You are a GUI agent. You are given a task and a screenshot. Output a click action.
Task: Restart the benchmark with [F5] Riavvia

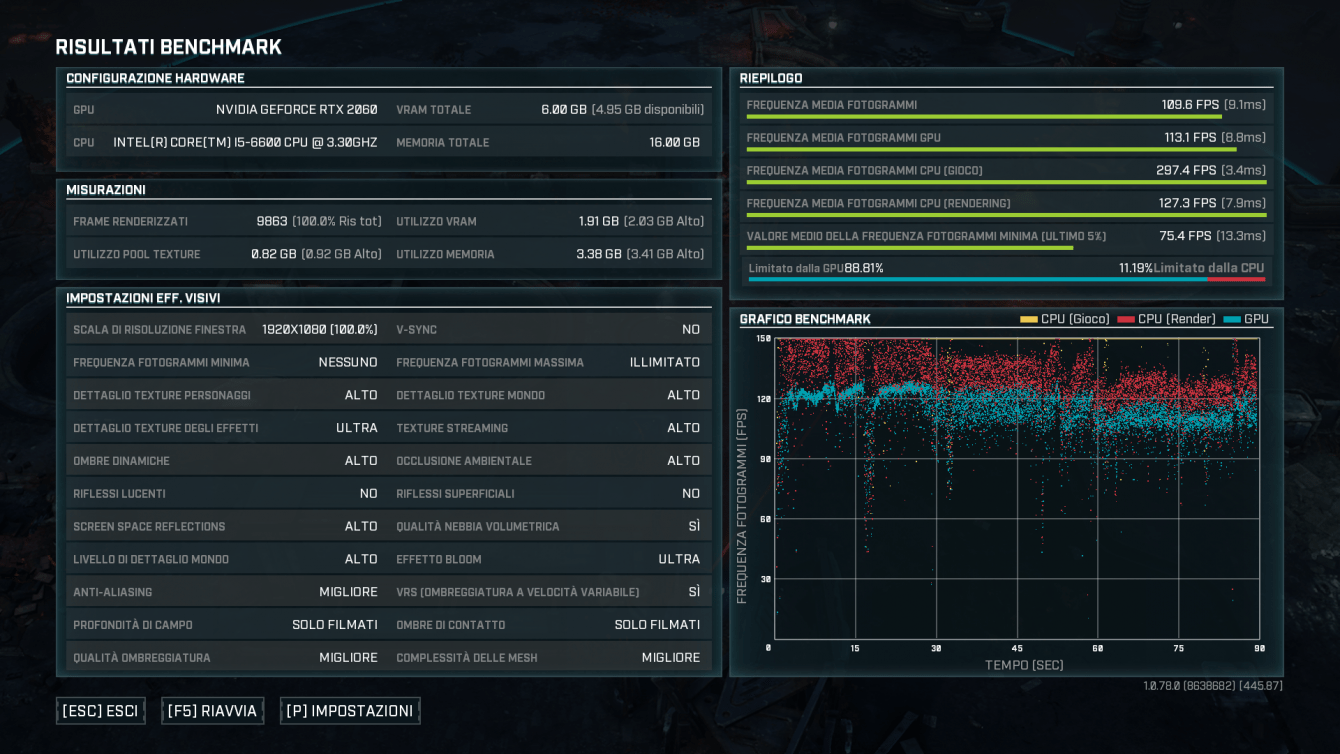click(x=212, y=711)
